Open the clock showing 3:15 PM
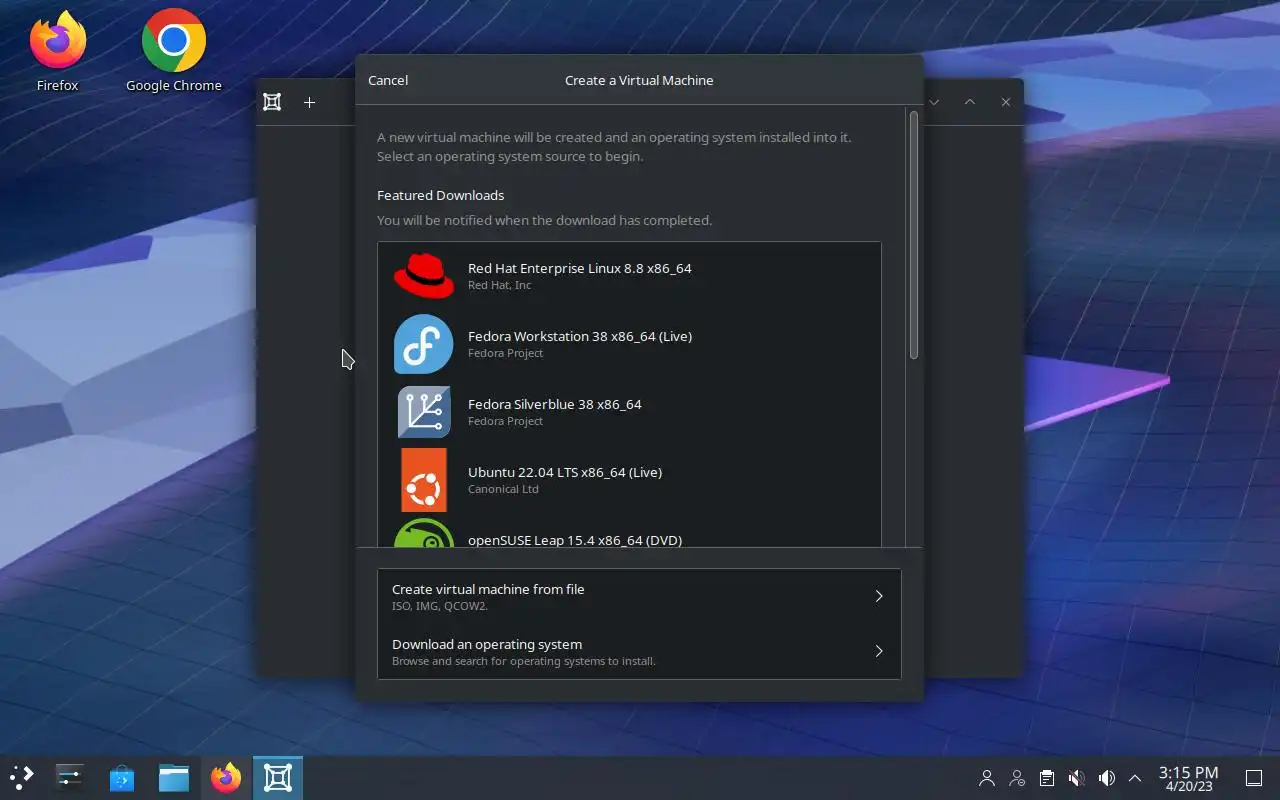 tap(1188, 778)
